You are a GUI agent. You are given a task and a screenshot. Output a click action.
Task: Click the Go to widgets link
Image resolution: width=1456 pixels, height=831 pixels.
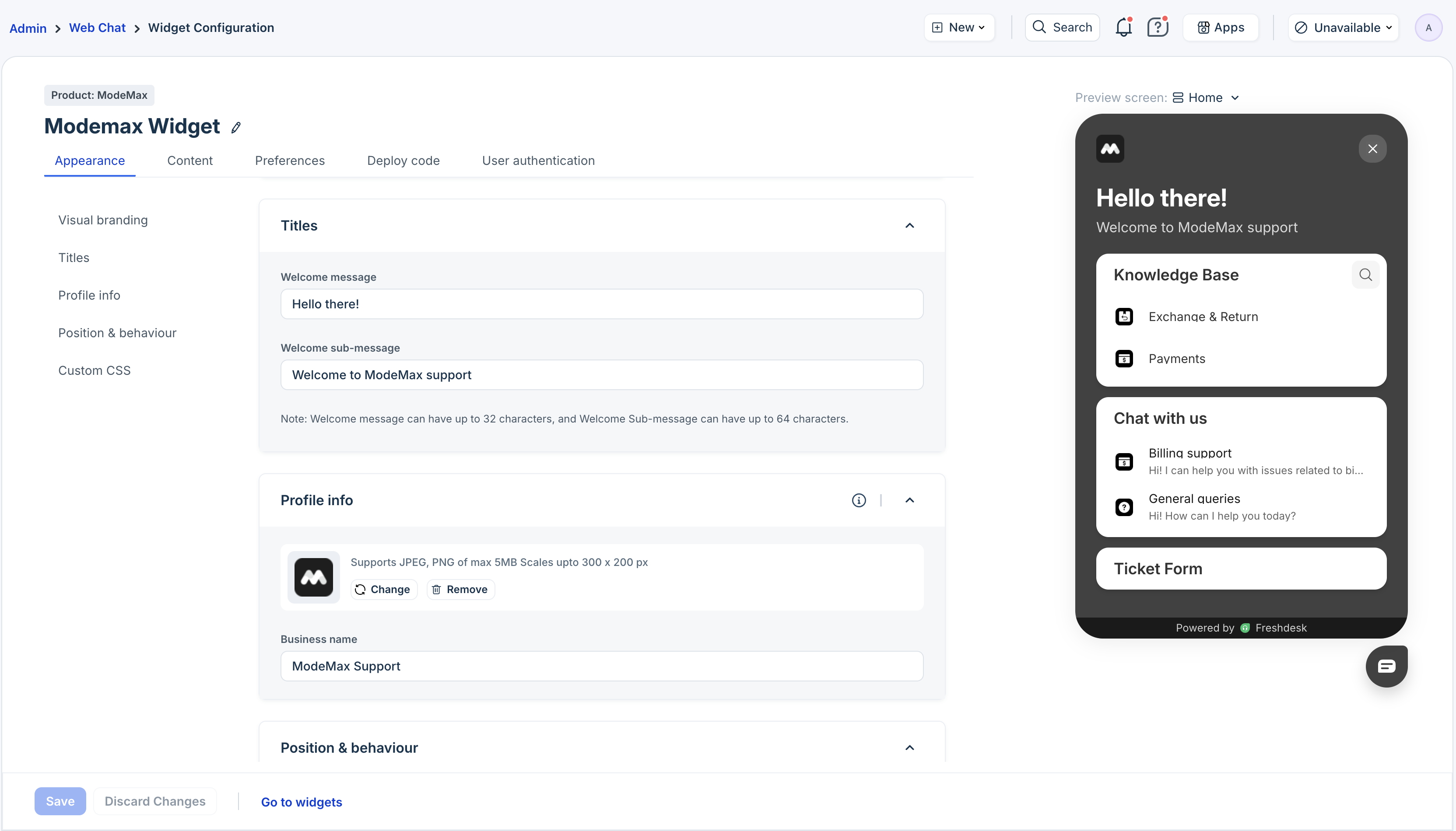(302, 802)
